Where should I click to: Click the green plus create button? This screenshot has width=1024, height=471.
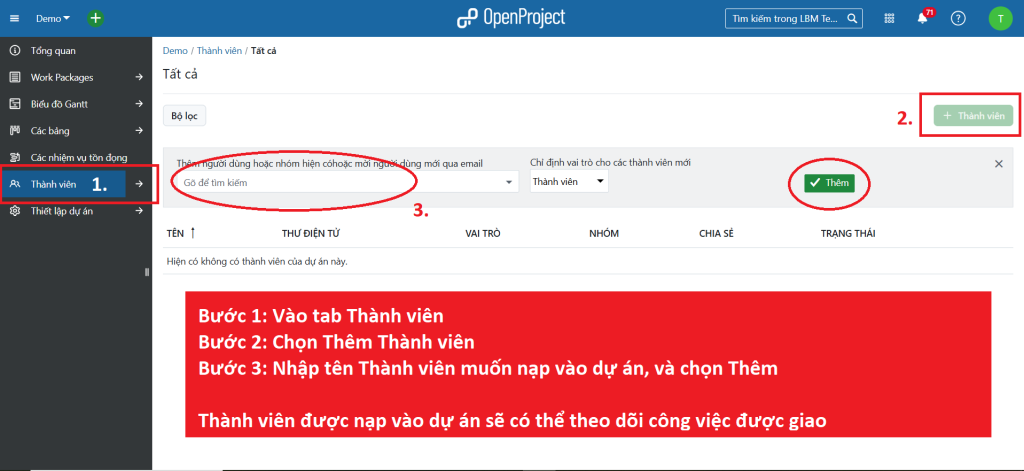(95, 18)
